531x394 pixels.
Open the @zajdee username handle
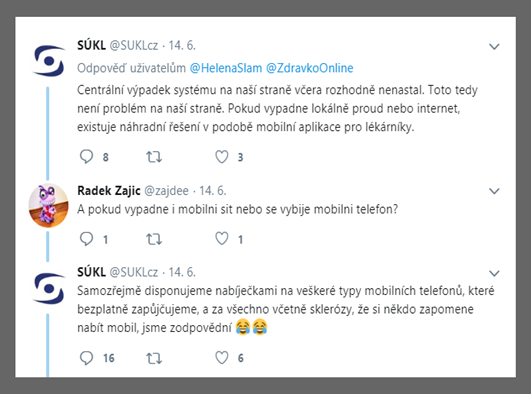(x=166, y=191)
